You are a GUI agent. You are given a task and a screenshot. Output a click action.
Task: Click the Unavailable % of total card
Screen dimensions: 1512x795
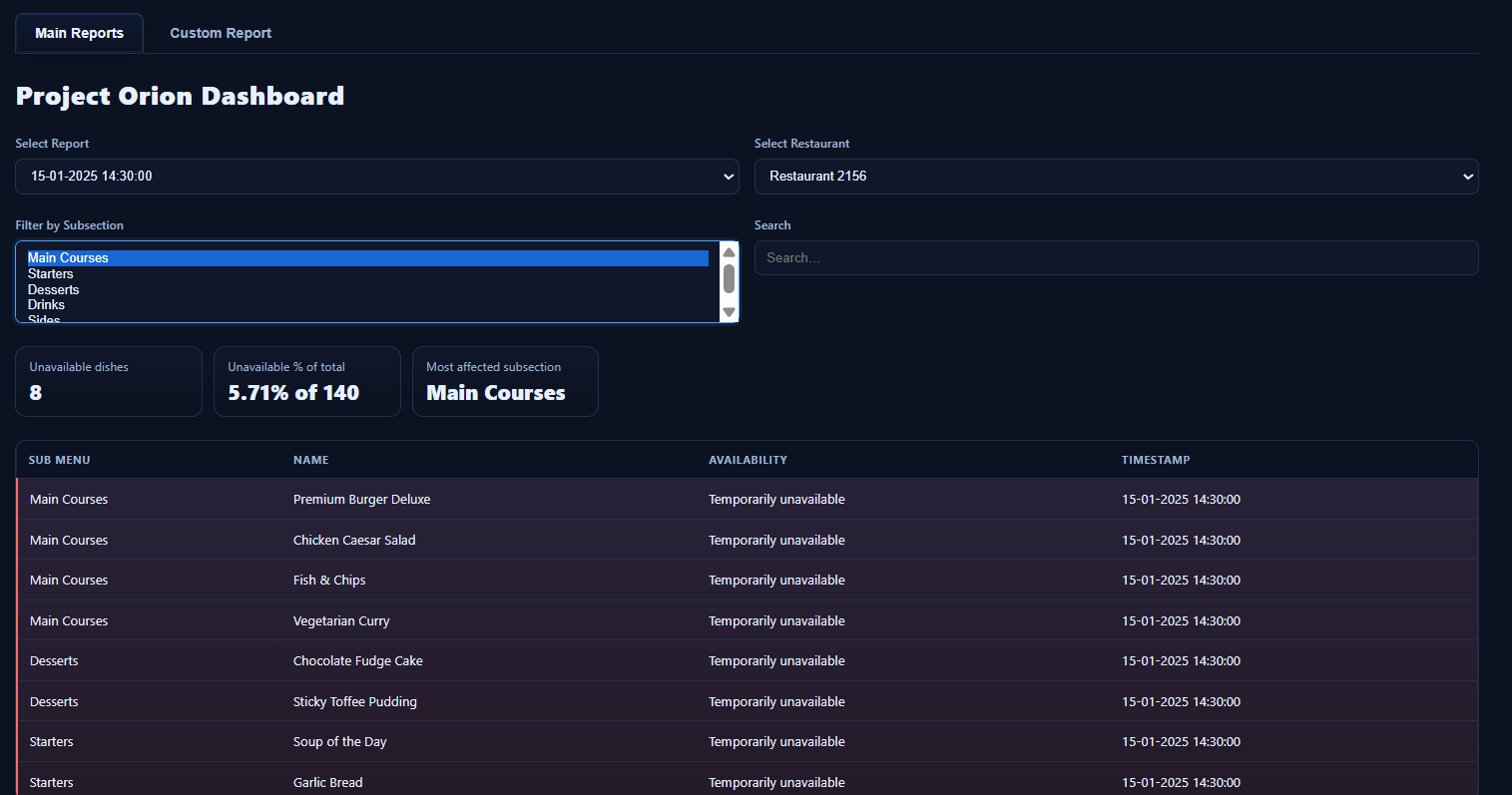pos(306,381)
